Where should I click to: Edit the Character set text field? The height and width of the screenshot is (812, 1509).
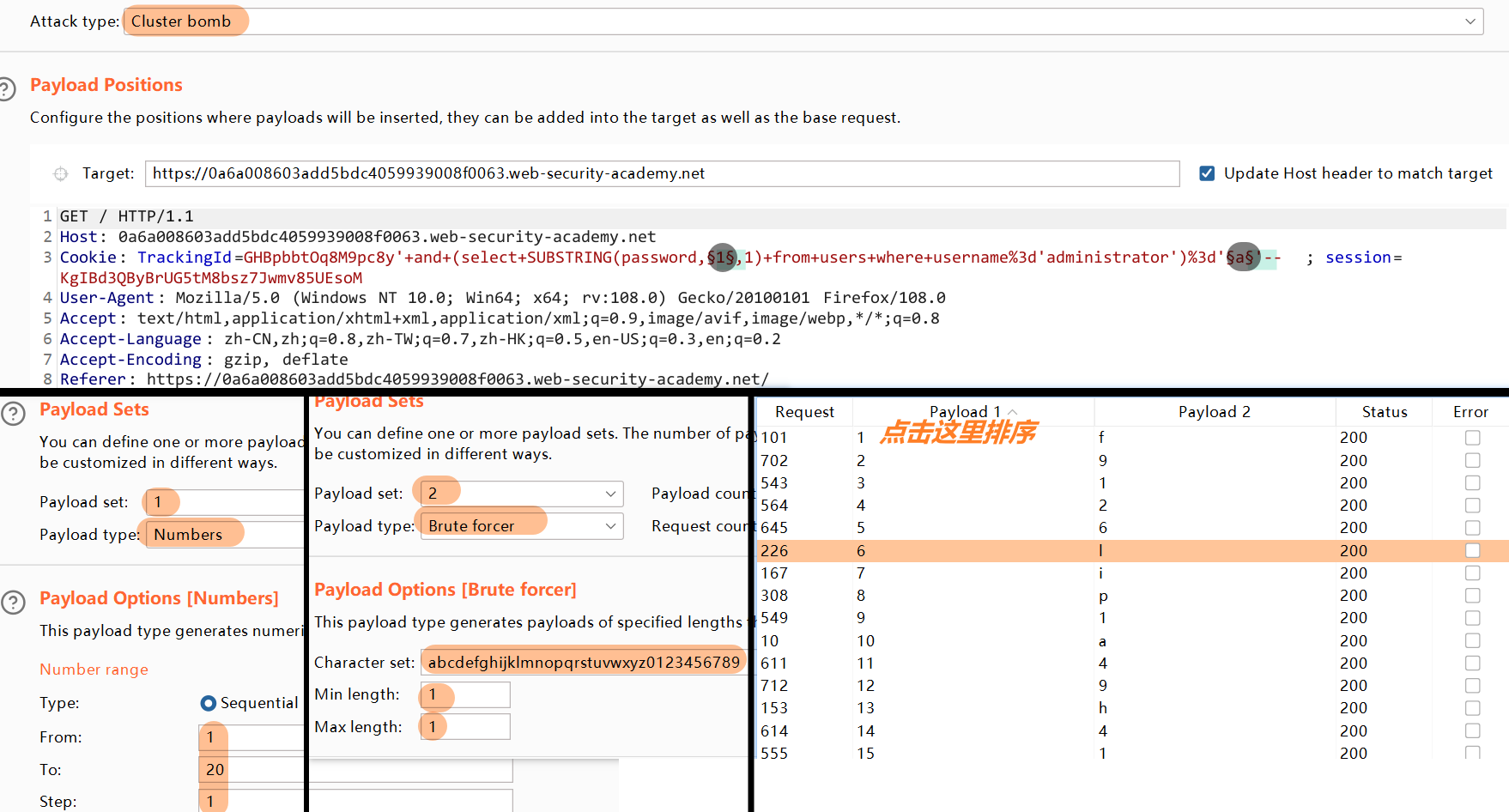584,661
